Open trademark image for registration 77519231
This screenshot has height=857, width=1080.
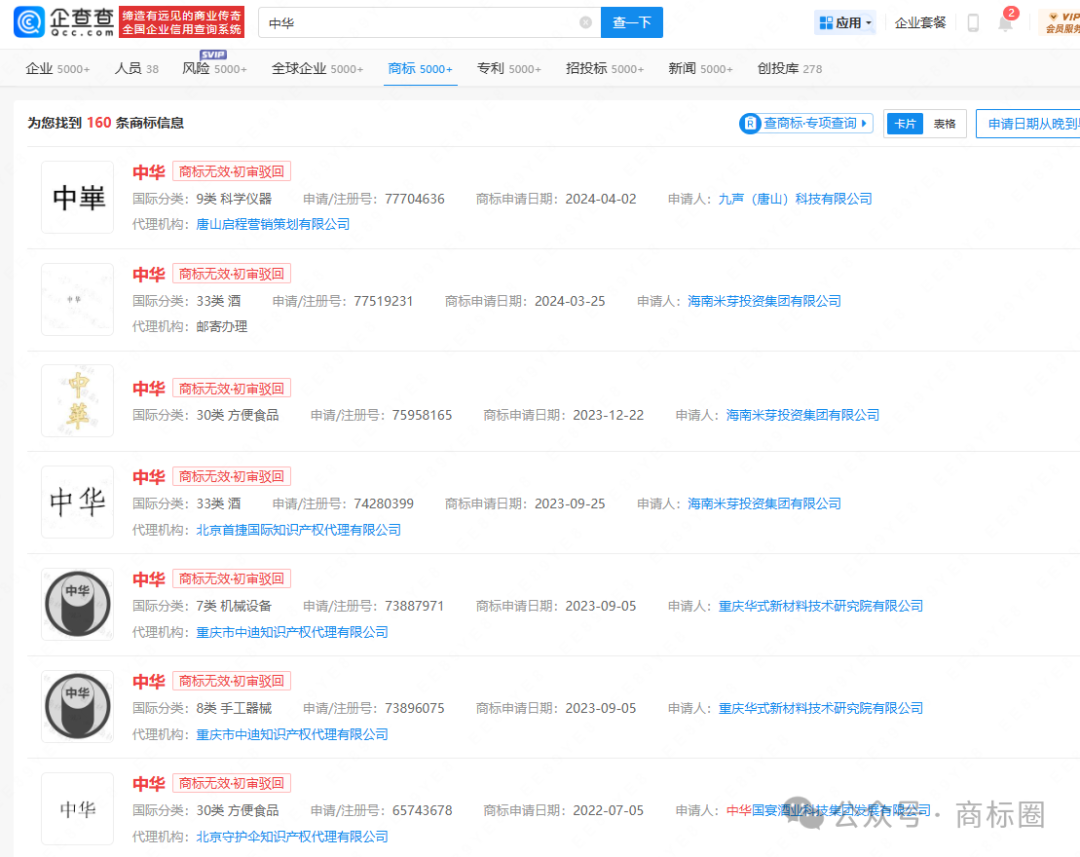77,300
